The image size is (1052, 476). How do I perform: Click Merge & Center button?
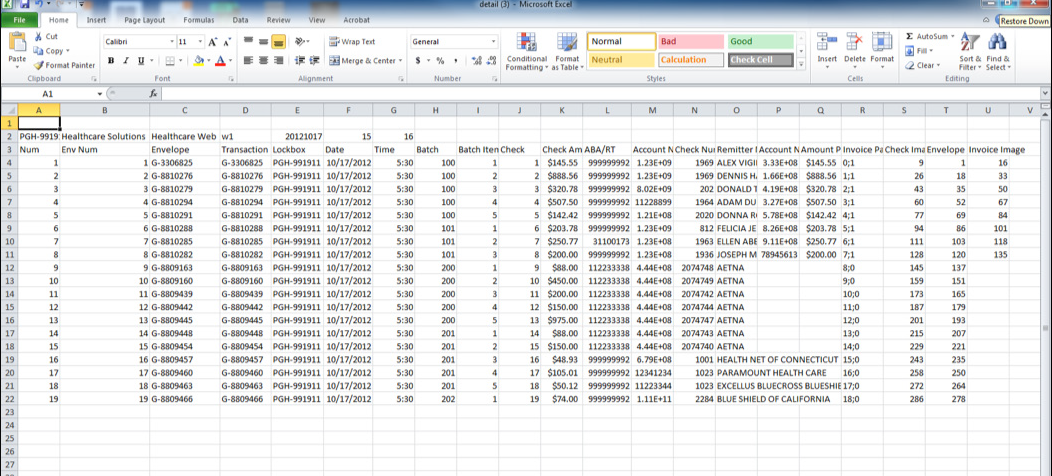tap(366, 60)
